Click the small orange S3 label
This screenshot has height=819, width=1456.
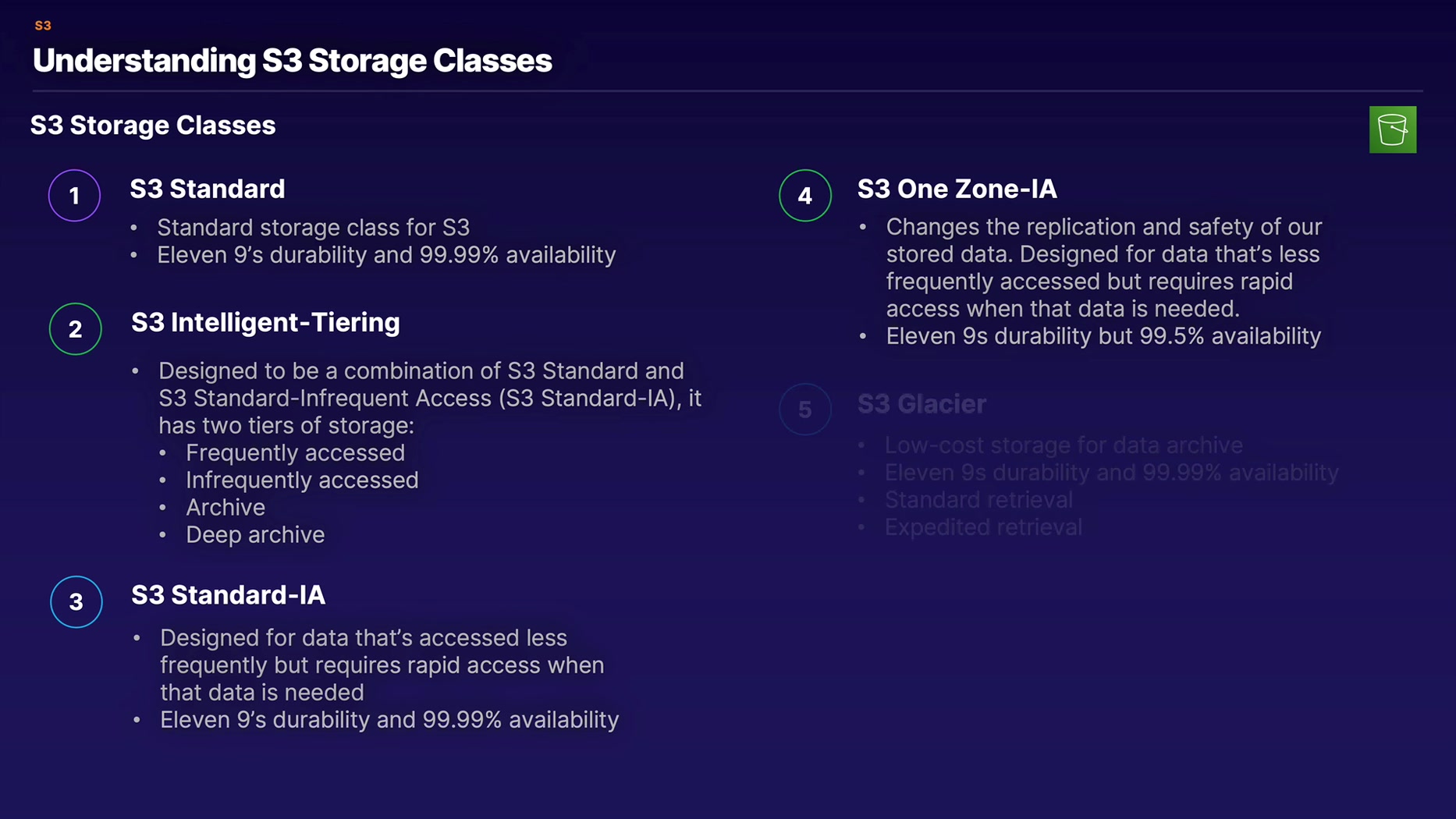tap(43, 26)
